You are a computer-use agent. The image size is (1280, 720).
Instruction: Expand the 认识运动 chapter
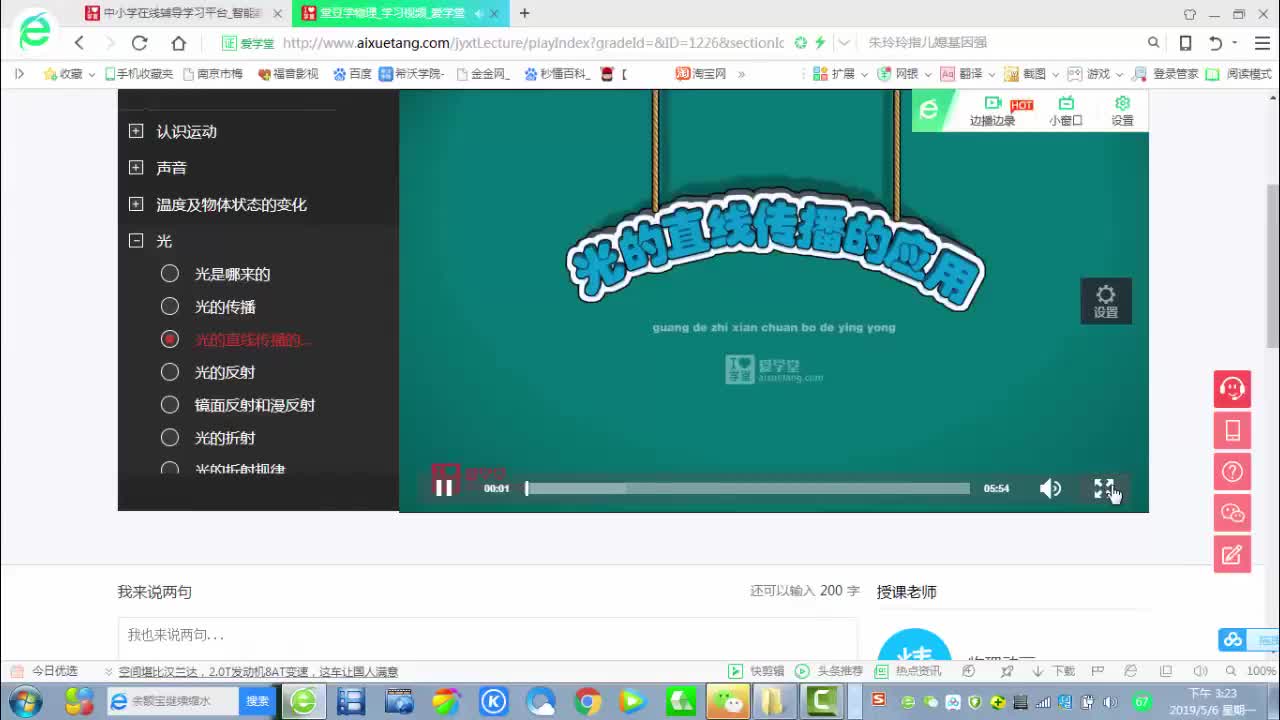[x=136, y=131]
